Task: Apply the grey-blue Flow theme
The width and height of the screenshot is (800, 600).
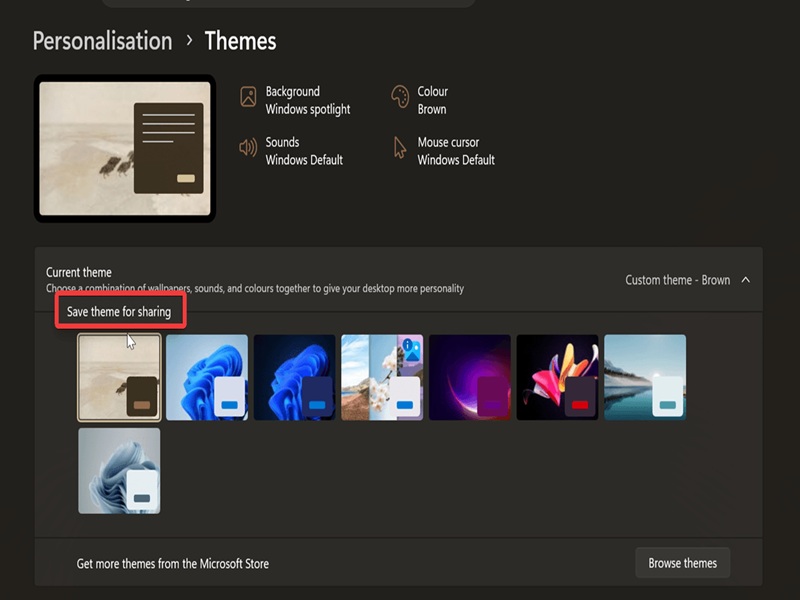Action: click(119, 470)
